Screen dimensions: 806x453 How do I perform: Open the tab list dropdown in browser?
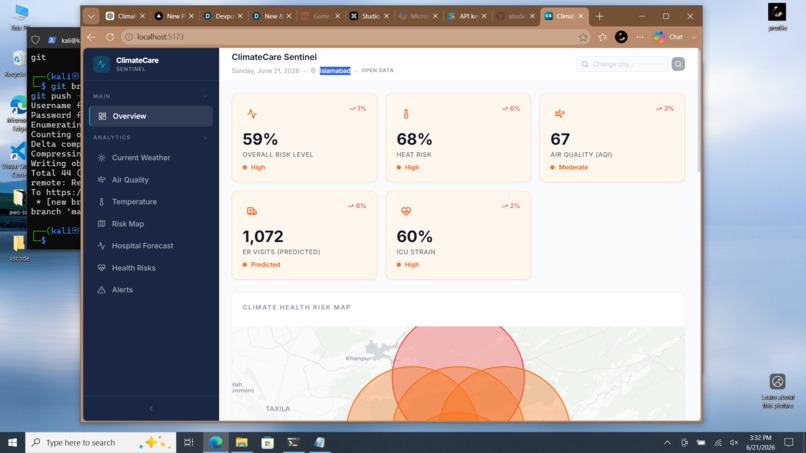pos(91,16)
